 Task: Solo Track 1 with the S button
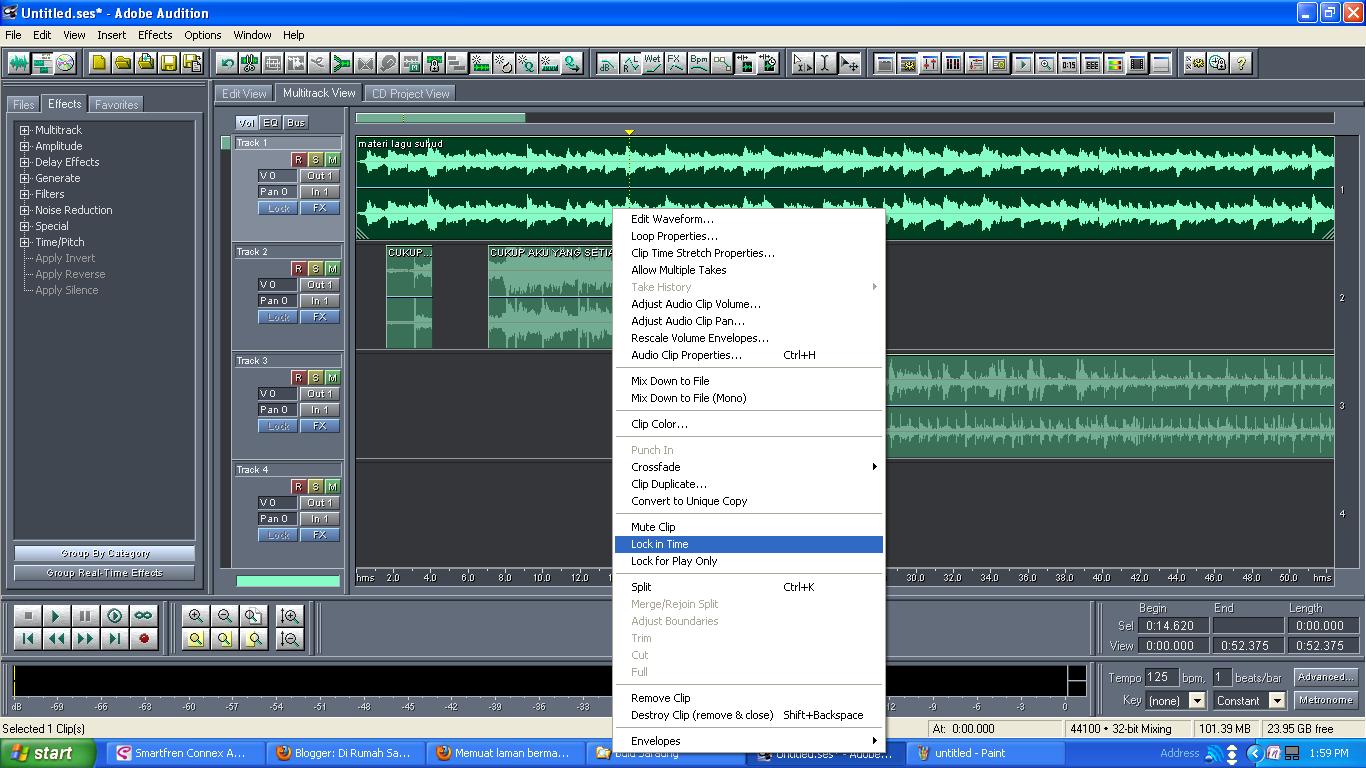tap(315, 160)
